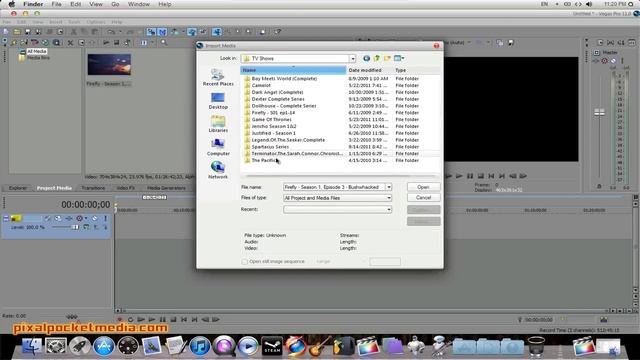Screen dimensions: 640x360
Task: Sort files by Name column
Action: (x=293, y=70)
